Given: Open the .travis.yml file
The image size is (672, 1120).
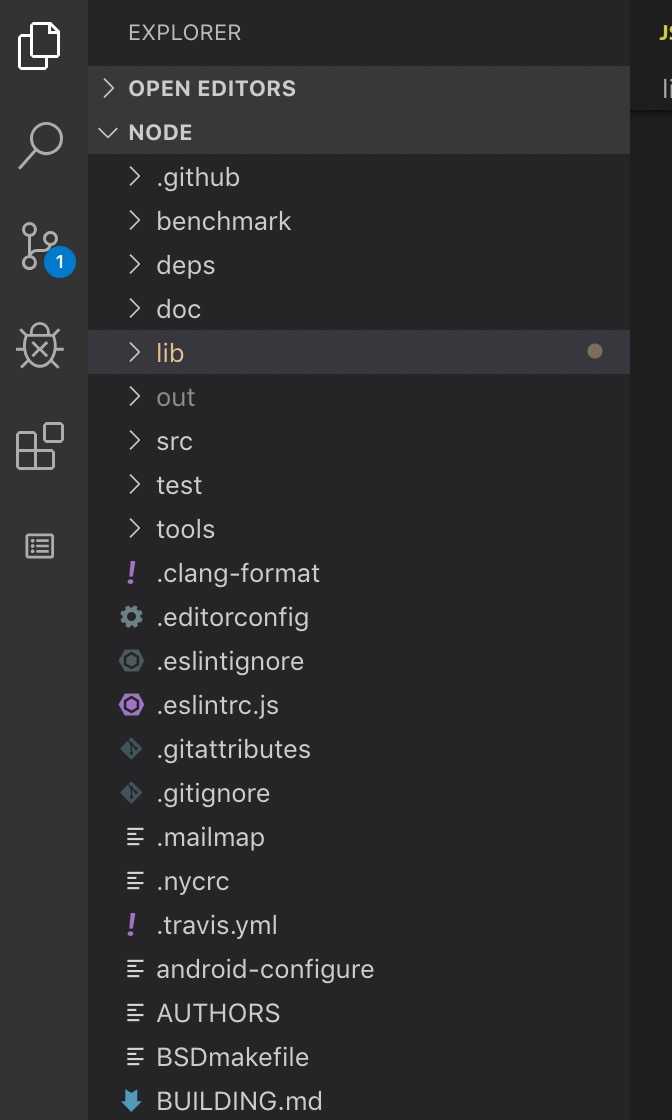Looking at the screenshot, I should pos(216,925).
